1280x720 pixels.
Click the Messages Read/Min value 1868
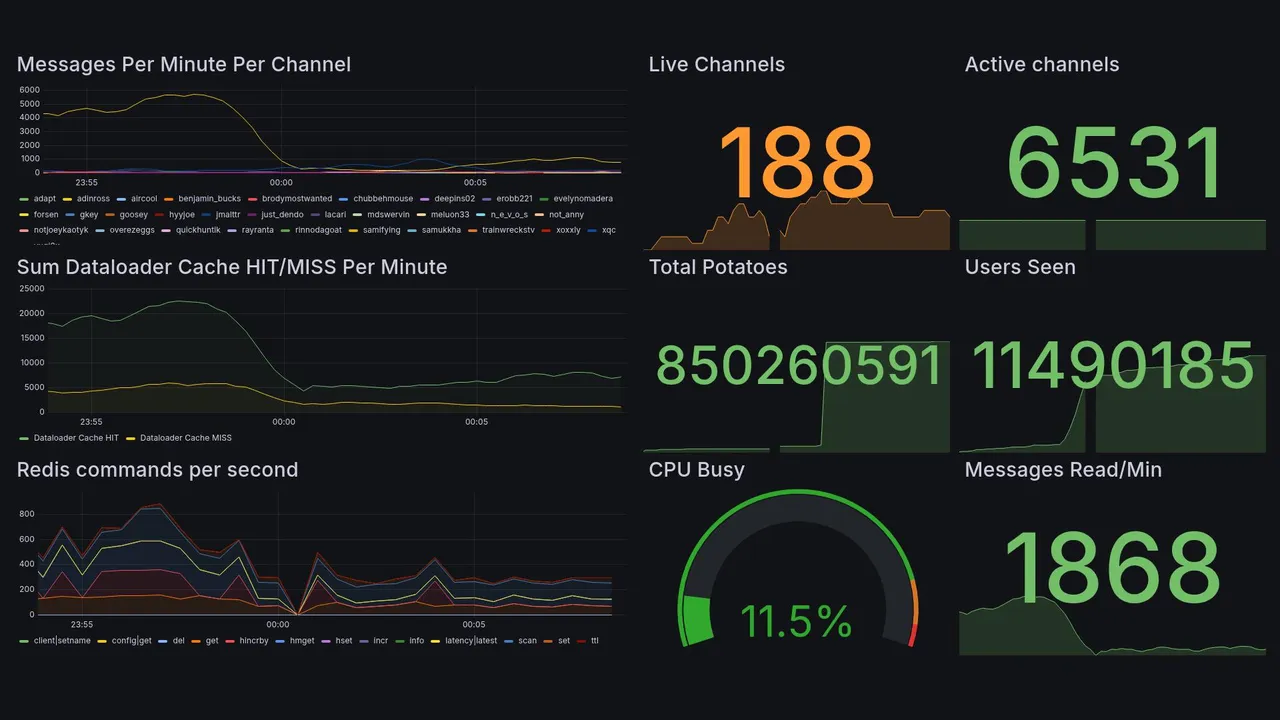pyautogui.click(x=1112, y=566)
